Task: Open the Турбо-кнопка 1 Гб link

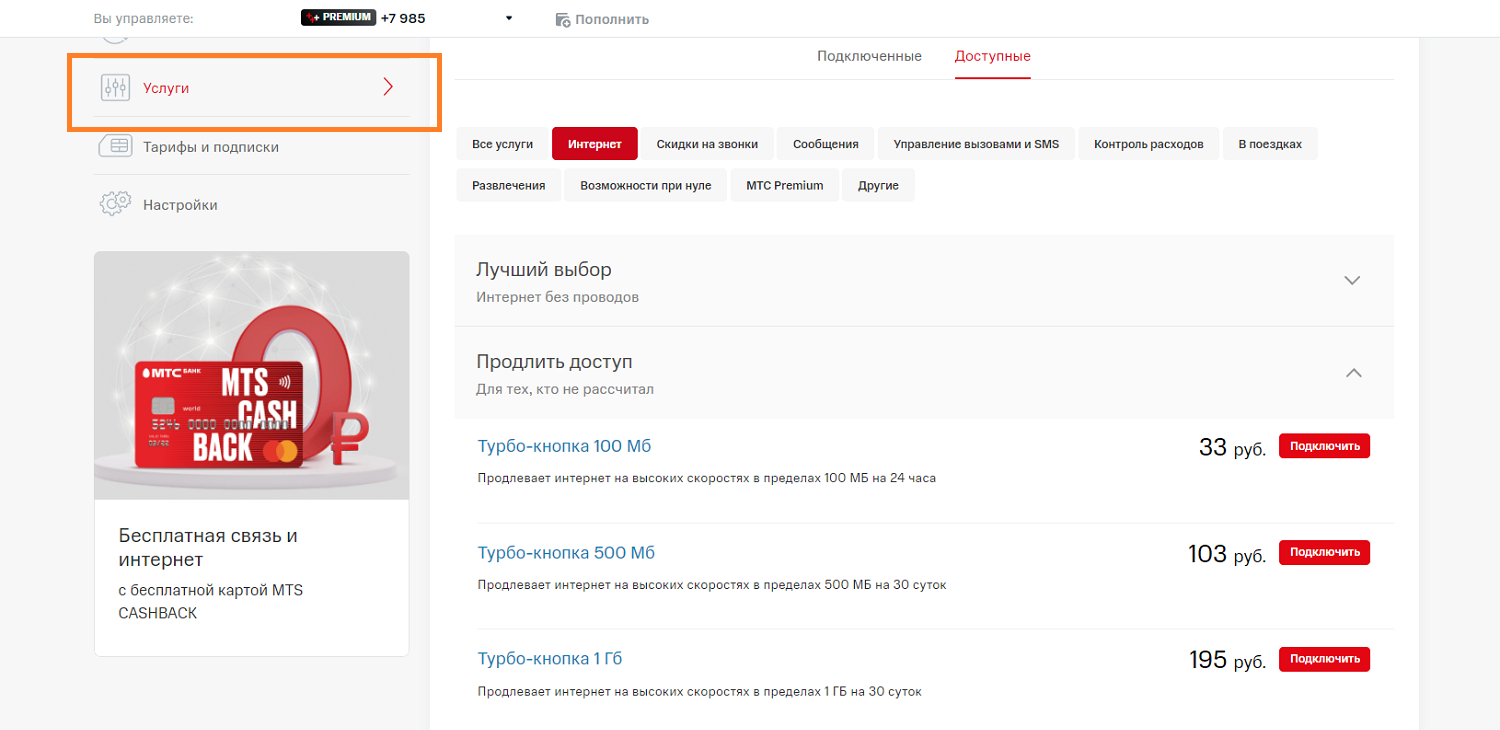Action: point(550,659)
